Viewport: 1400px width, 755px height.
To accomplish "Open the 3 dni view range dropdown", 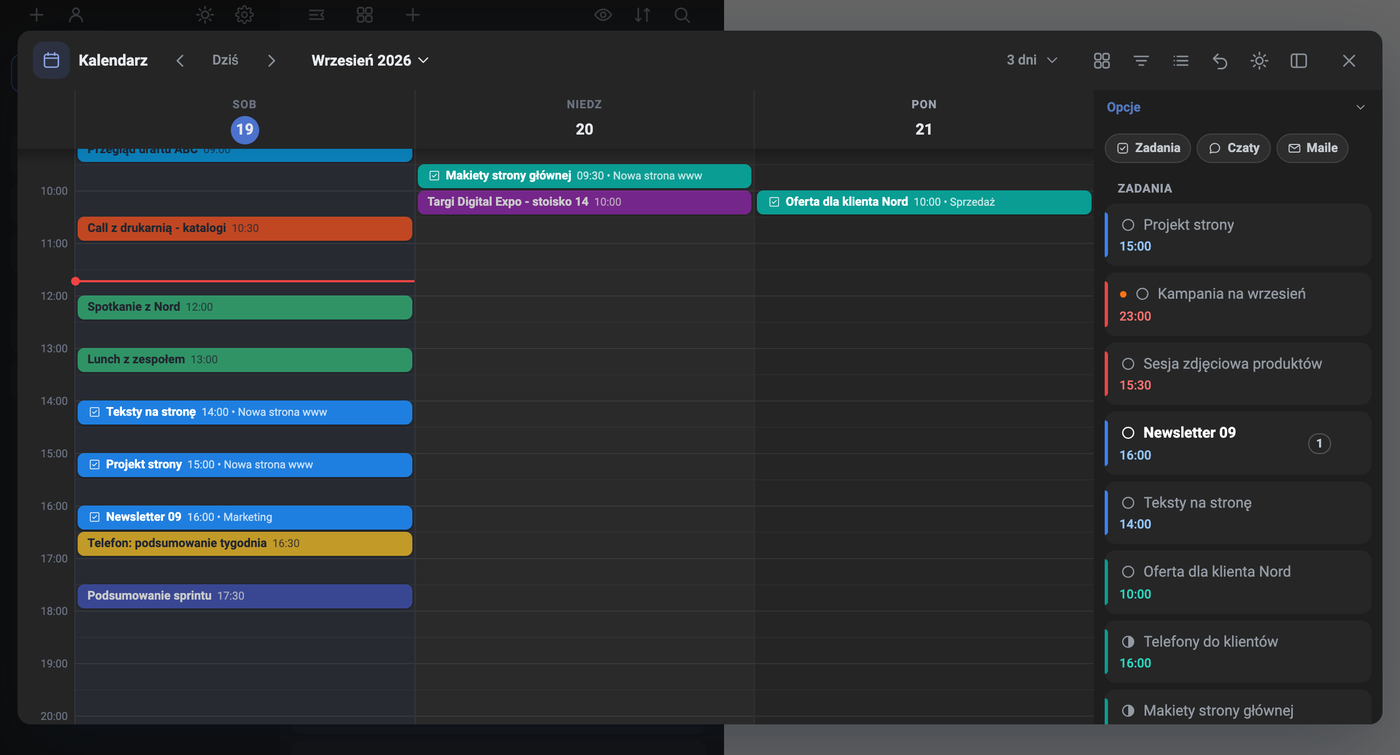I will [1032, 60].
